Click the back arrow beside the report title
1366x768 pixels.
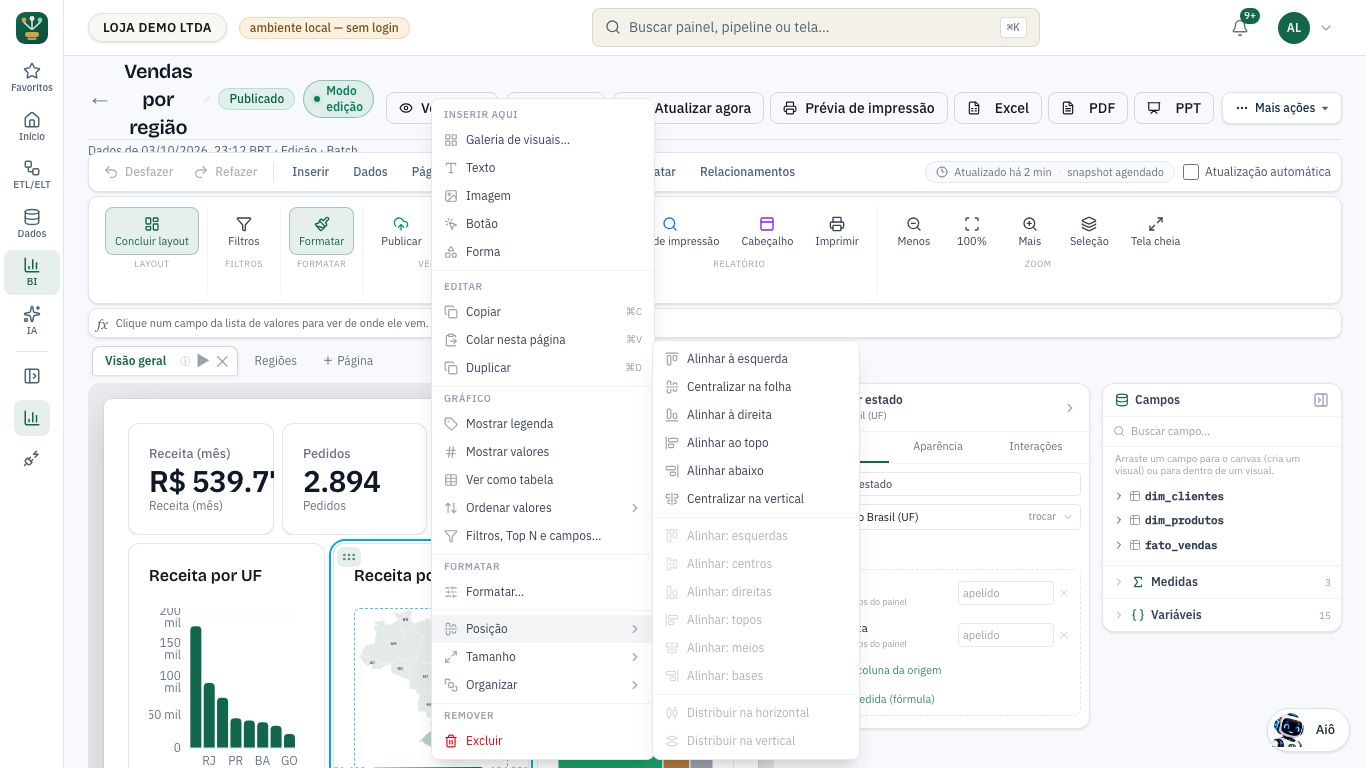tap(100, 100)
